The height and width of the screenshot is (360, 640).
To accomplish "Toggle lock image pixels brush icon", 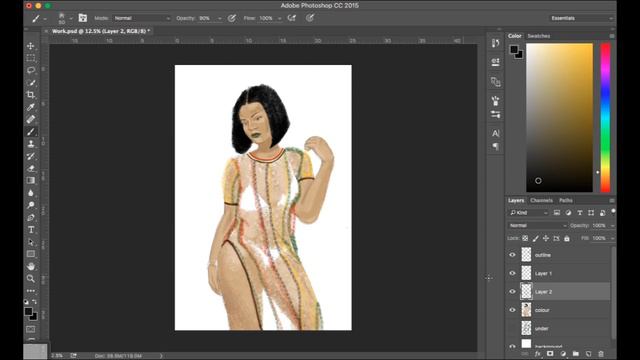I will click(x=536, y=238).
